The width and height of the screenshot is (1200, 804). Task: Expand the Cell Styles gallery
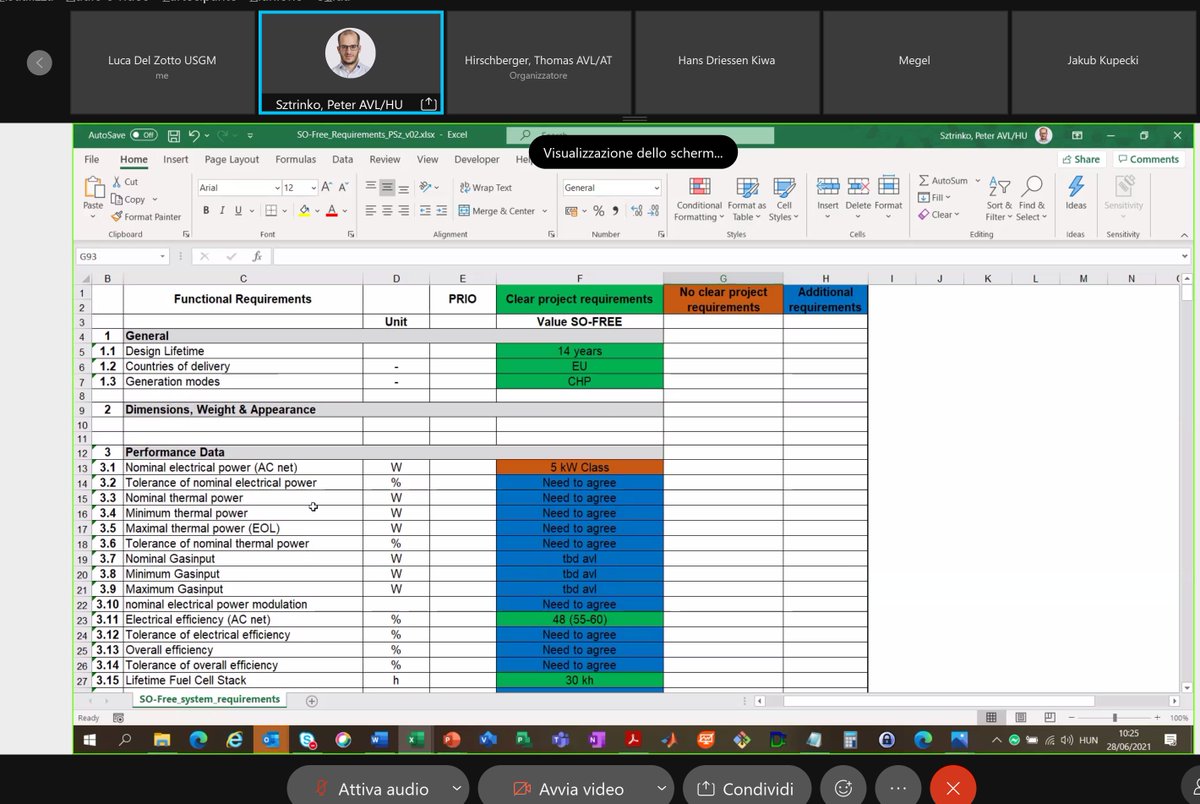click(784, 198)
